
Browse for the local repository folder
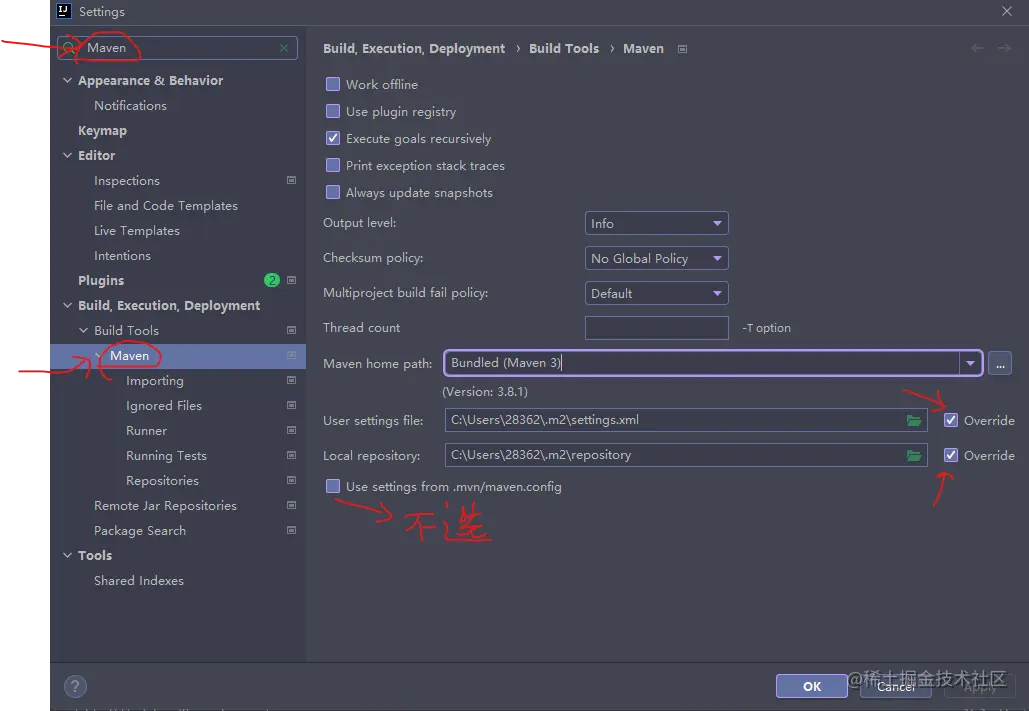914,455
